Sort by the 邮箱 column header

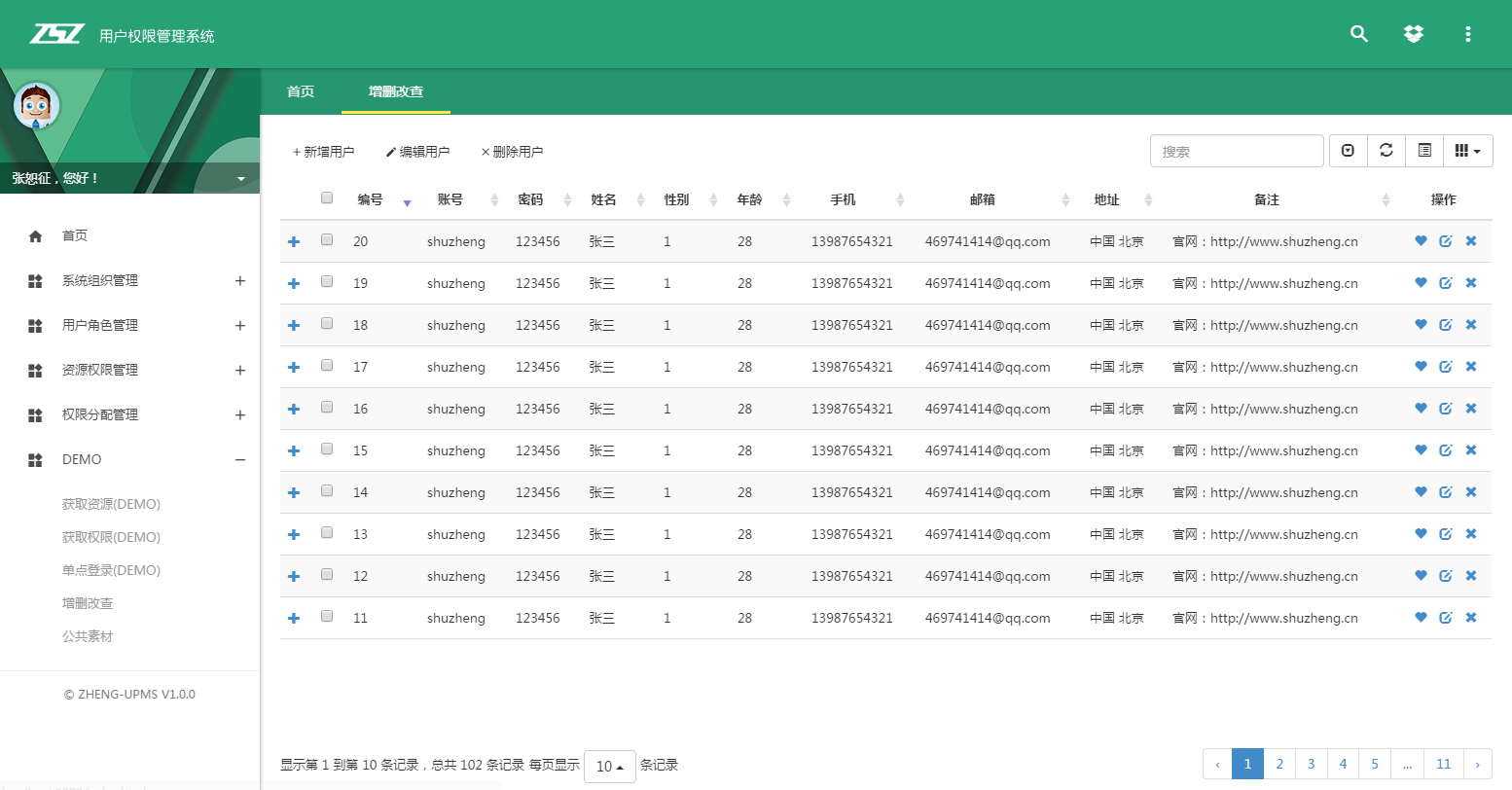983,199
